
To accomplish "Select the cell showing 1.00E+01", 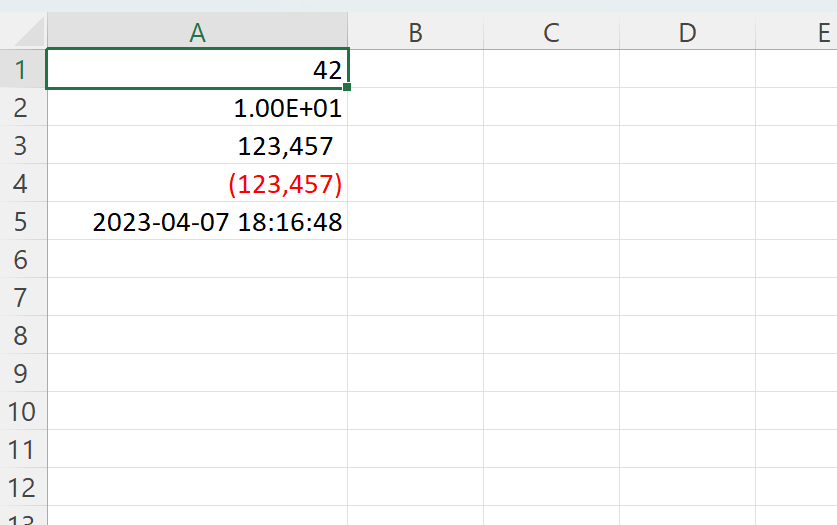I will (x=197, y=108).
